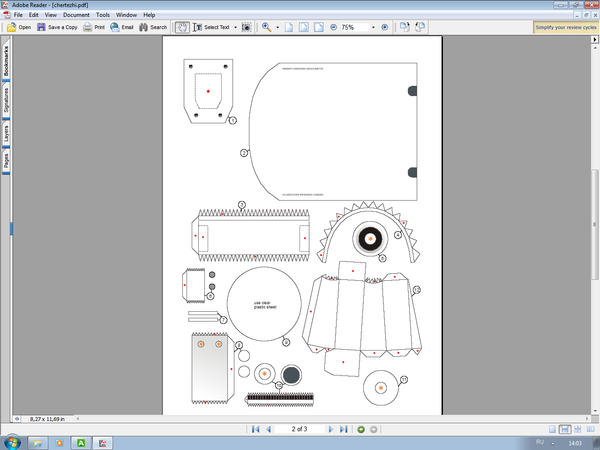The height and width of the screenshot is (450, 600).
Task: Click the Windows Start button
Action: (x=12, y=443)
